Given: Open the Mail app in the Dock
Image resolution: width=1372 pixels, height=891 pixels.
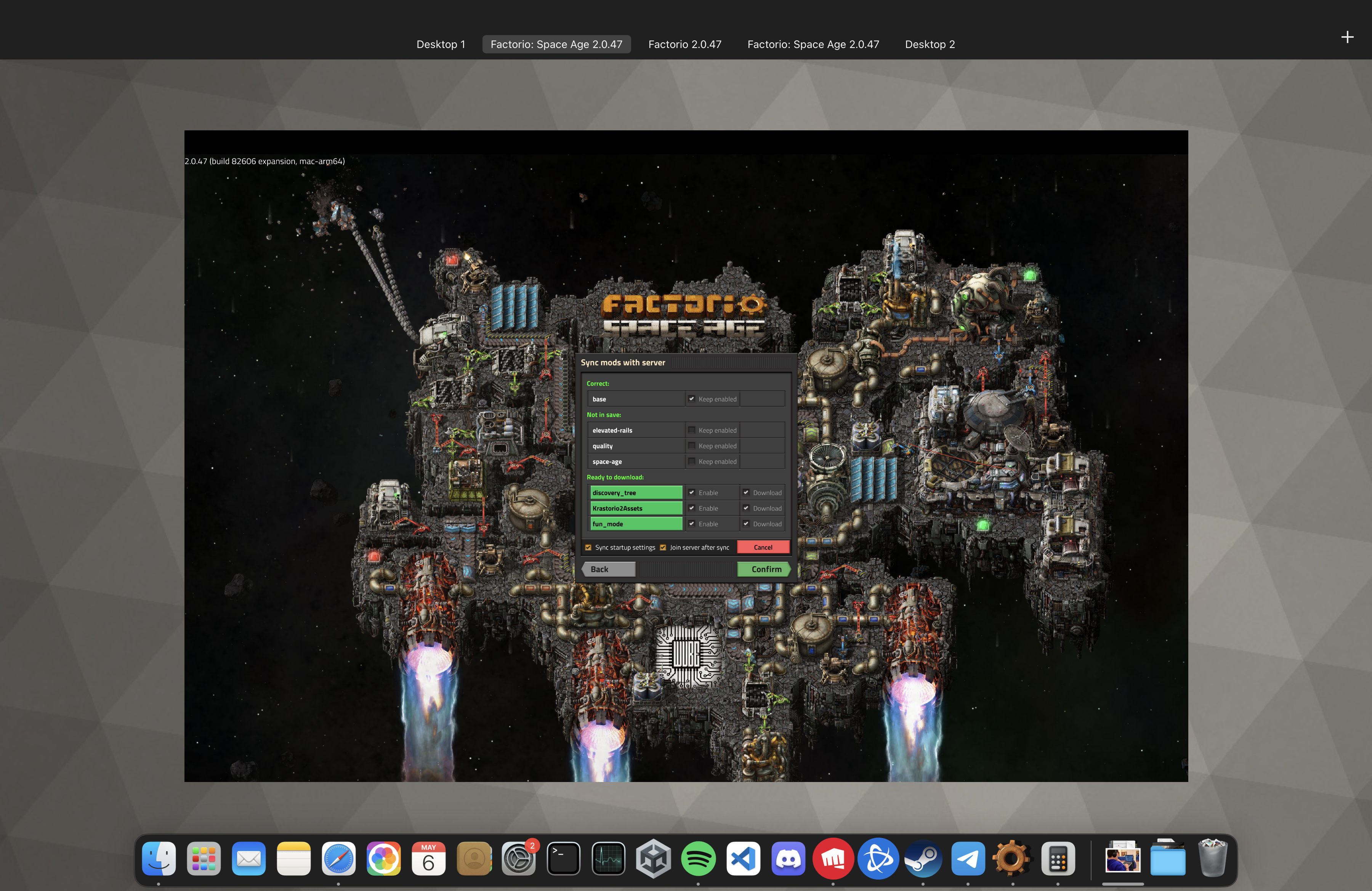Looking at the screenshot, I should [248, 858].
